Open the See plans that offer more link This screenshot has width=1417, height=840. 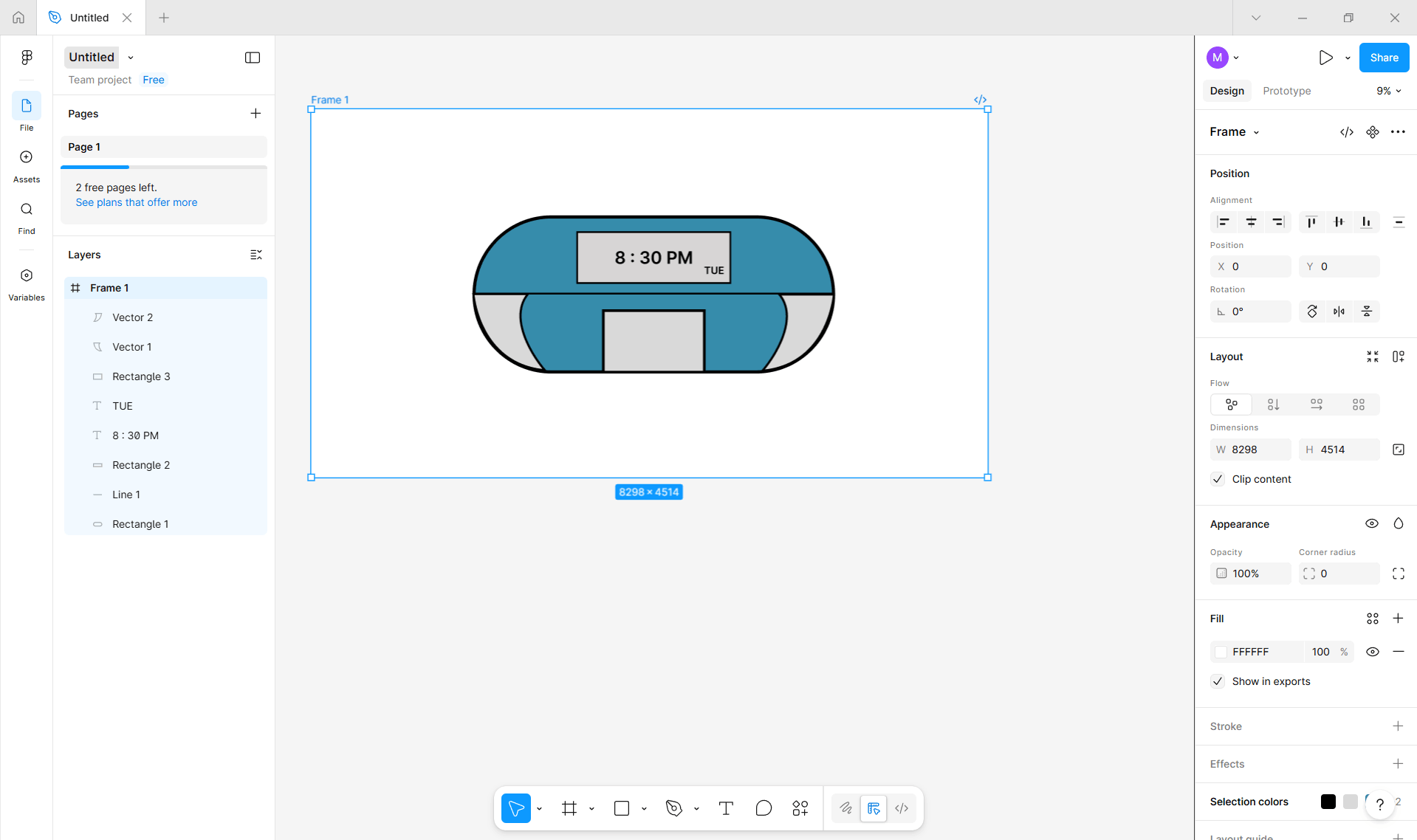coord(136,202)
